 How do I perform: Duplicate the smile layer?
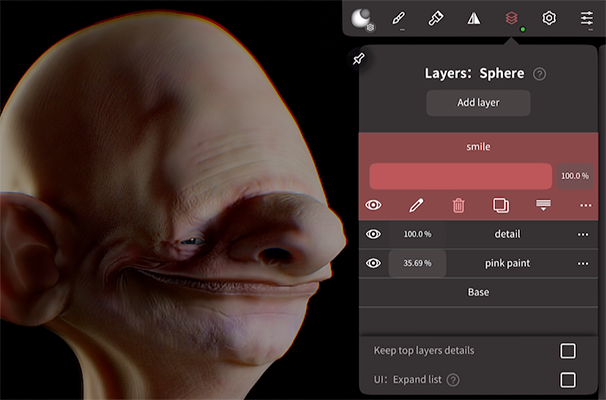tap(501, 205)
